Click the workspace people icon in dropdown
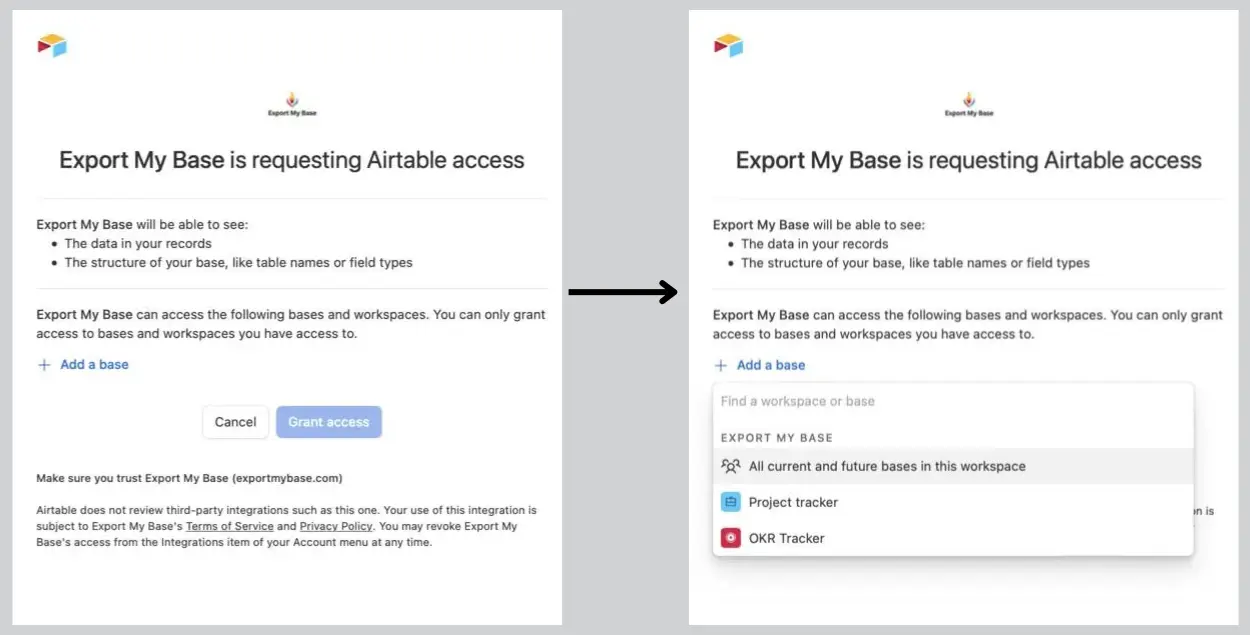Screen dimensions: 1250x635 click(730, 466)
